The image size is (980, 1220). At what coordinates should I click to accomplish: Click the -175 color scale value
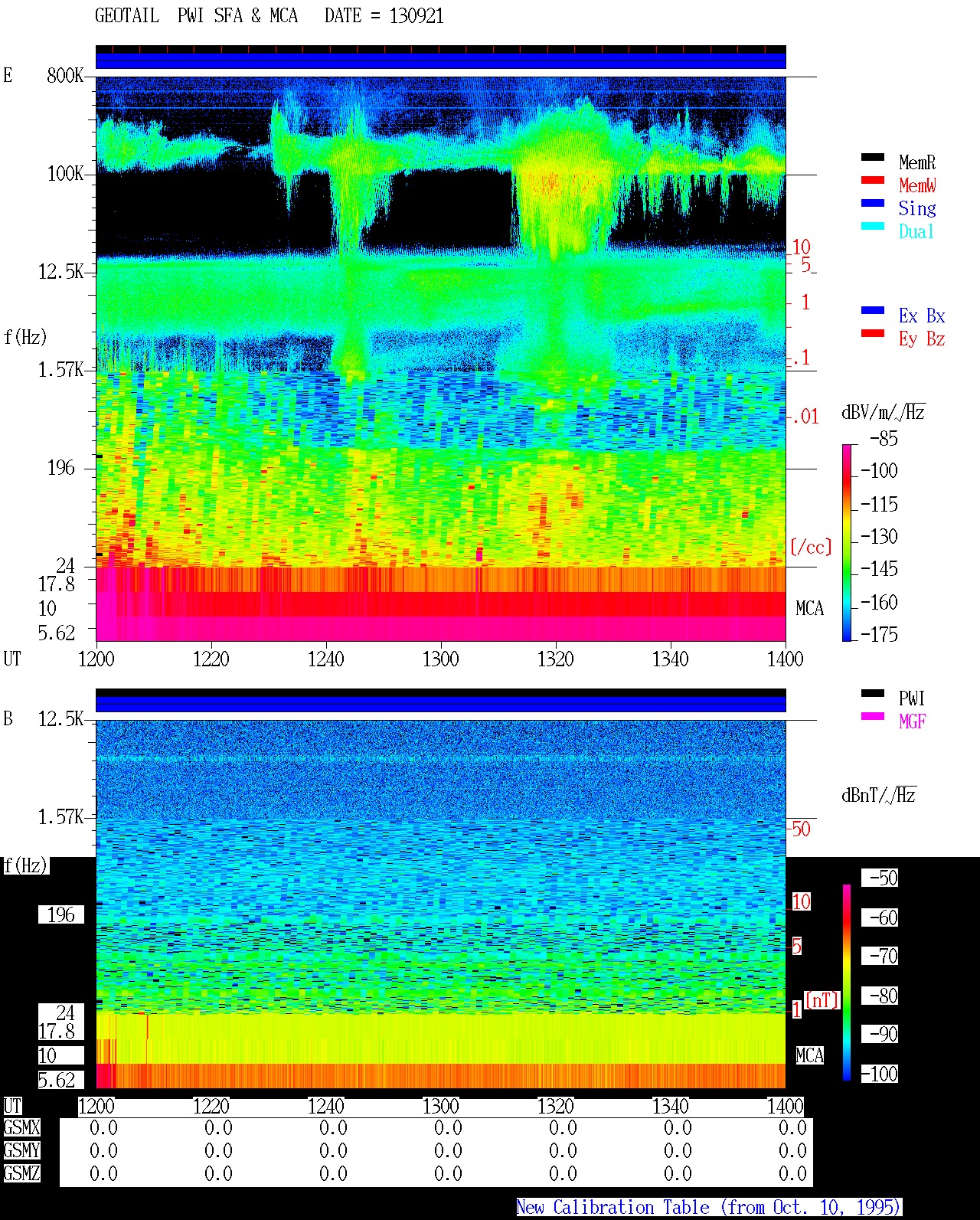[879, 635]
